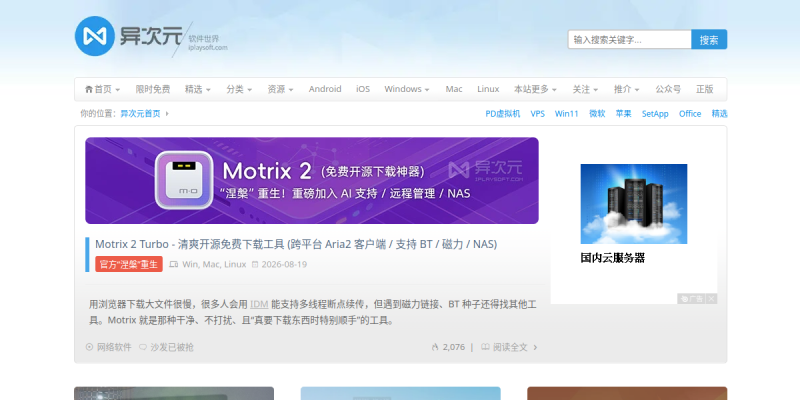
Task: Open the 限时免费 menu item
Action: pos(153,89)
